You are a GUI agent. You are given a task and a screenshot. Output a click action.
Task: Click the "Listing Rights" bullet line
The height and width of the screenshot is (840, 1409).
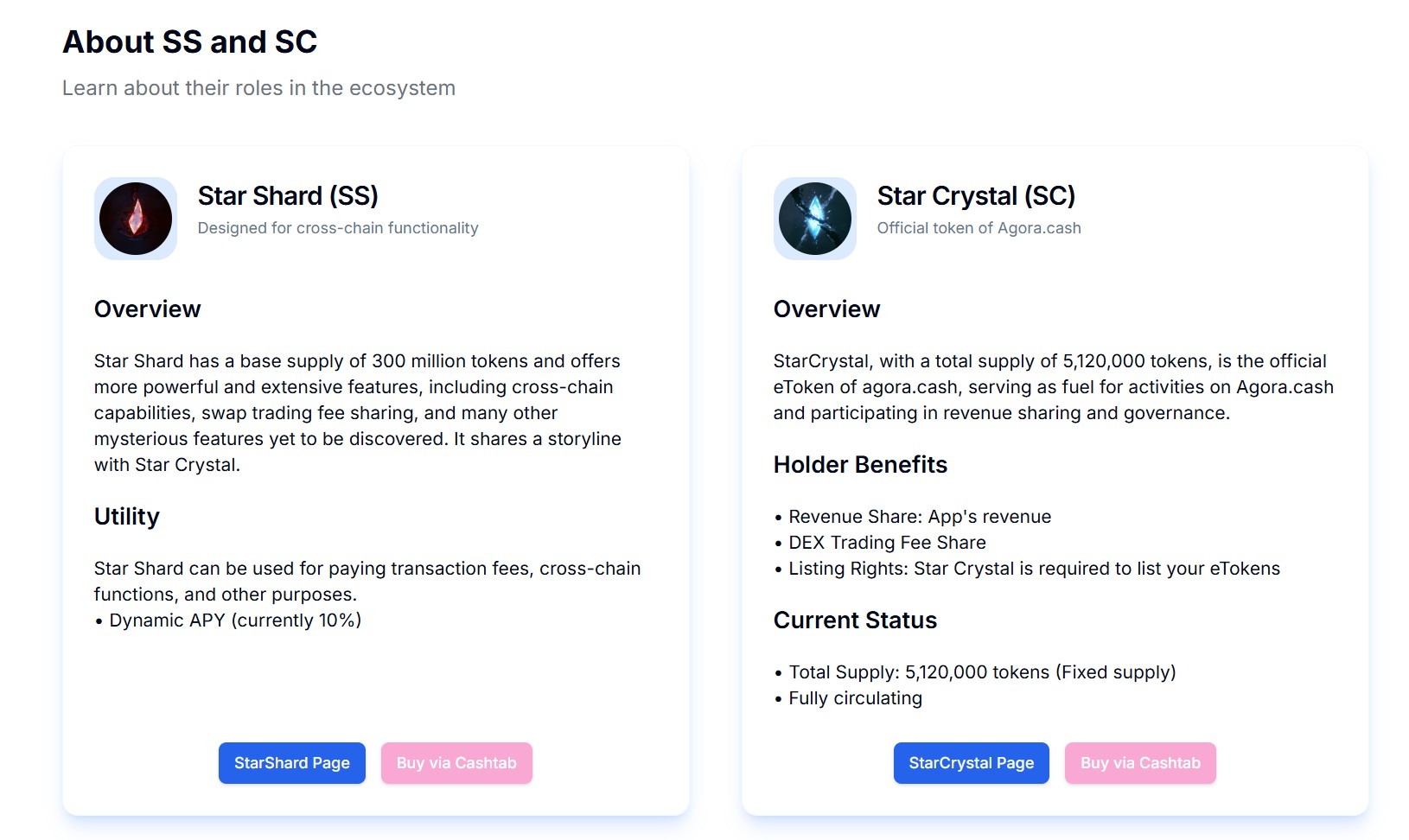tap(1034, 569)
